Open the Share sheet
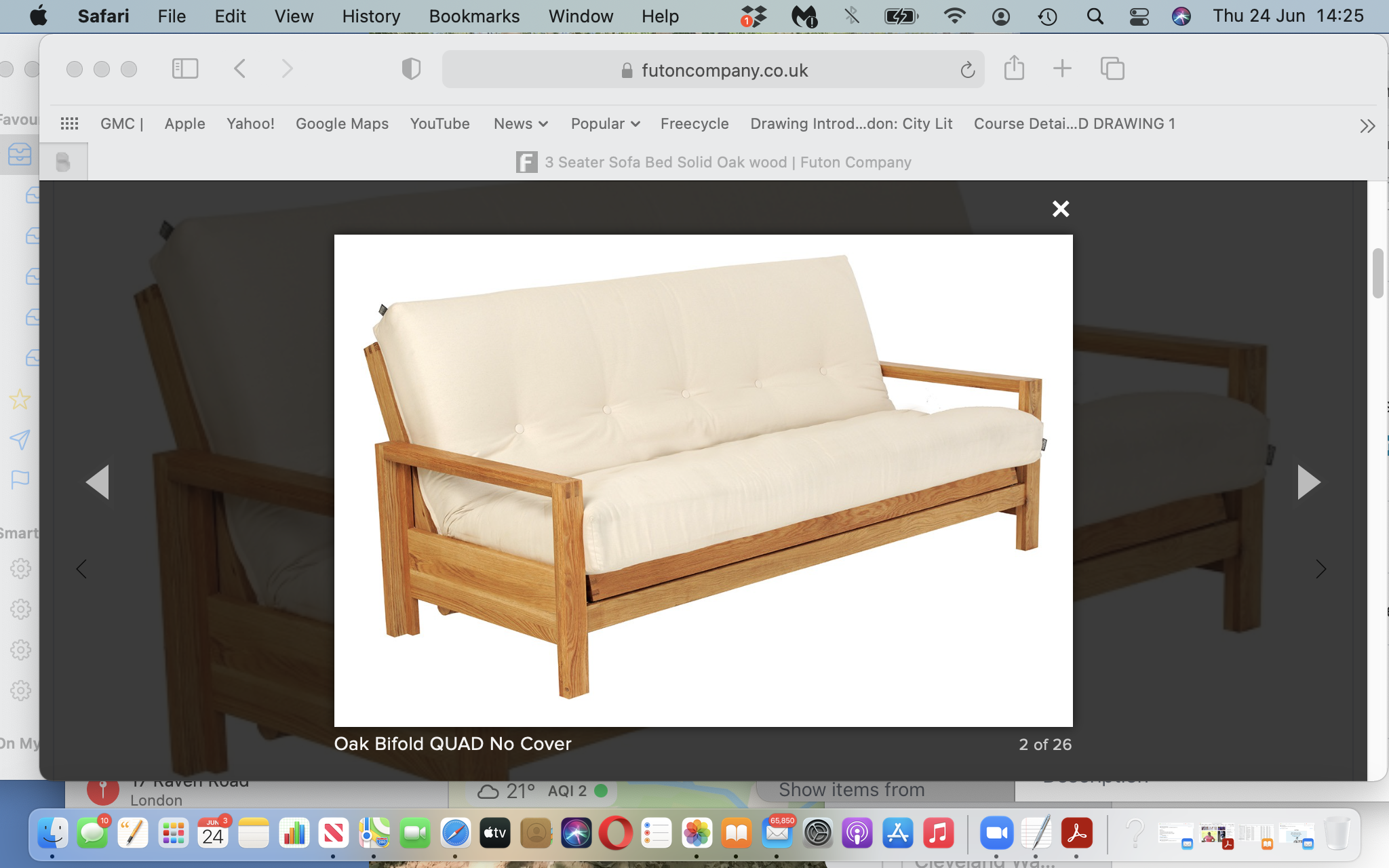This screenshot has height=868, width=1389. 1014,68
